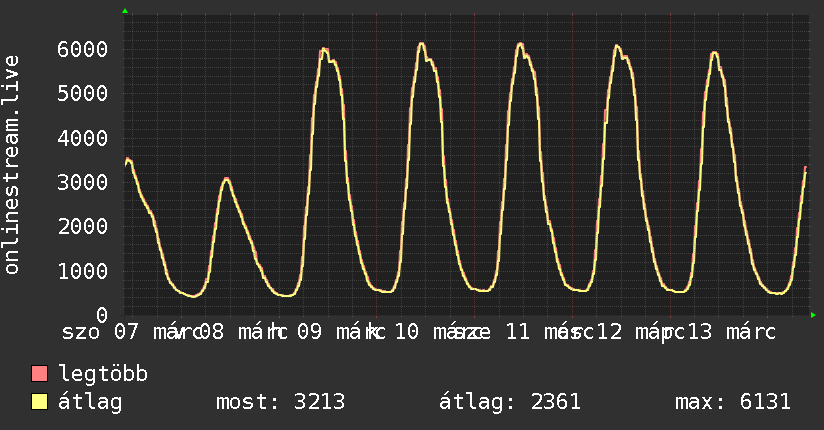Click the 6000 y-axis label
The image size is (824, 430).
[x=83, y=49]
